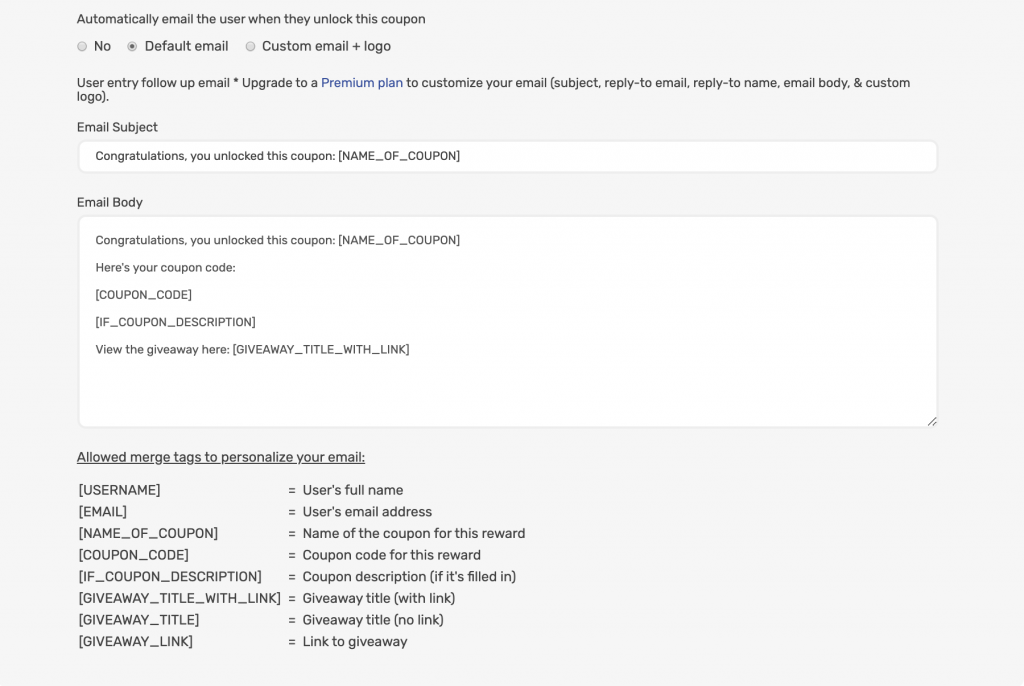This screenshot has width=1024, height=686.
Task: Click the [GIVEAWAY_LINK] merge tag
Action: point(135,641)
